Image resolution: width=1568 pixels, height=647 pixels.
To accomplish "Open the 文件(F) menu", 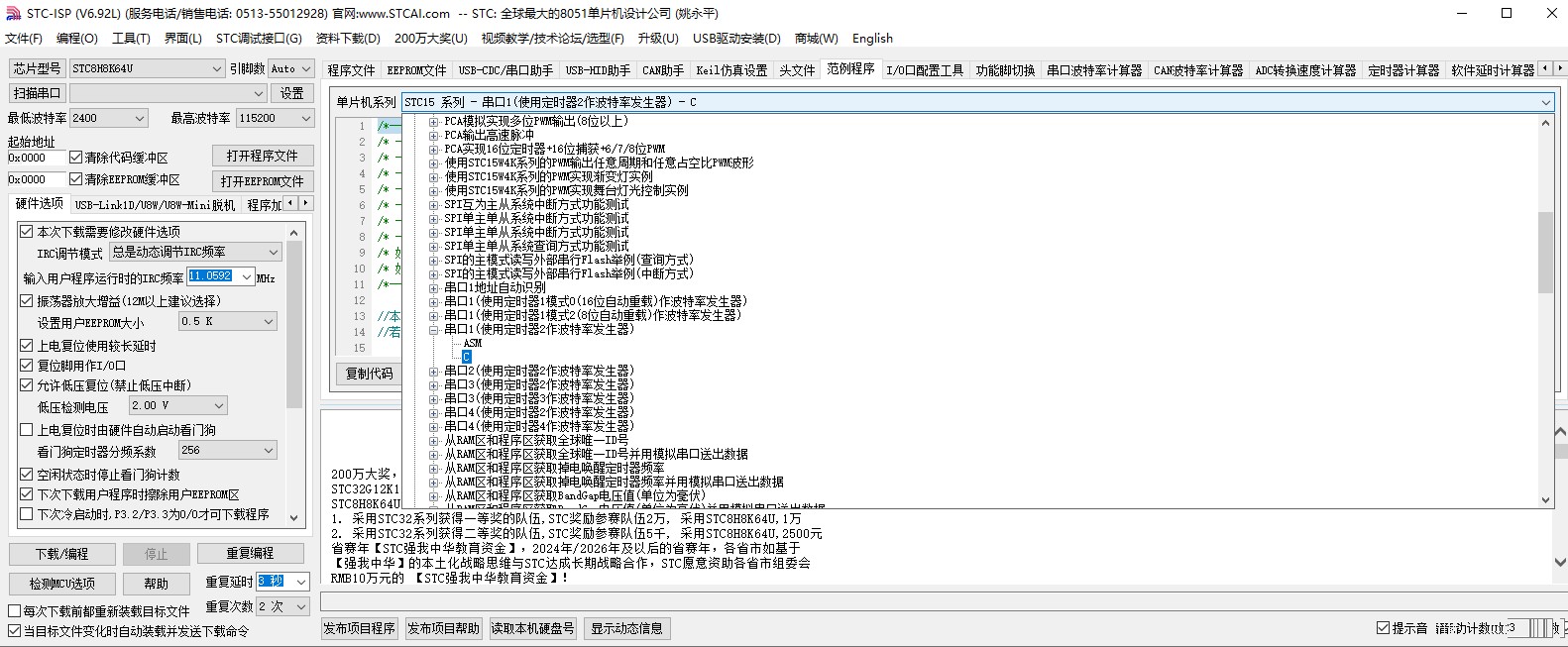I will pos(24,38).
